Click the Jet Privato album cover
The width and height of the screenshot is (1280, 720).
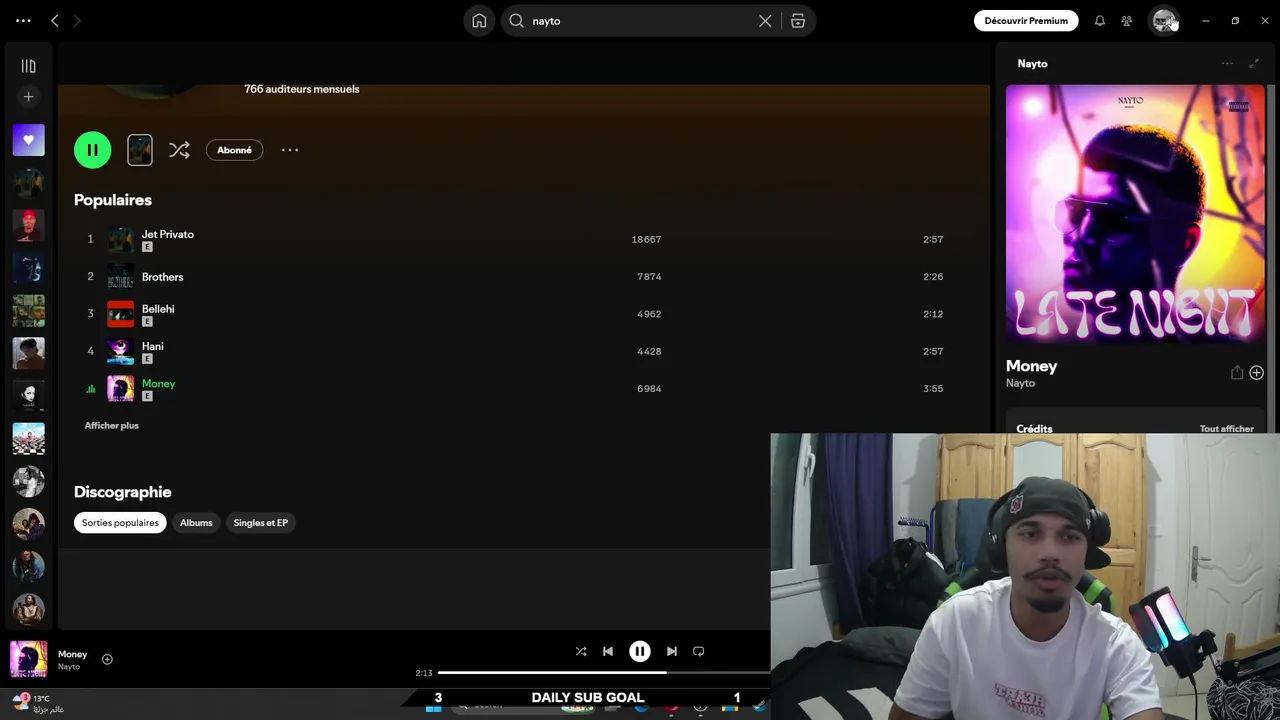[120, 239]
